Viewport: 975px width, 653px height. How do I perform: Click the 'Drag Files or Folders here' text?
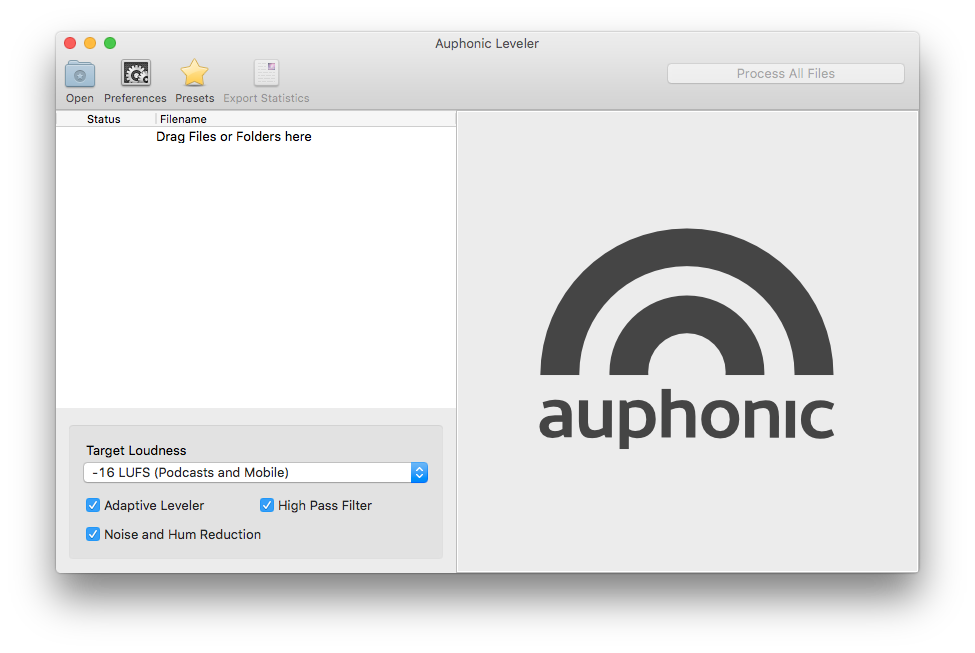(234, 137)
